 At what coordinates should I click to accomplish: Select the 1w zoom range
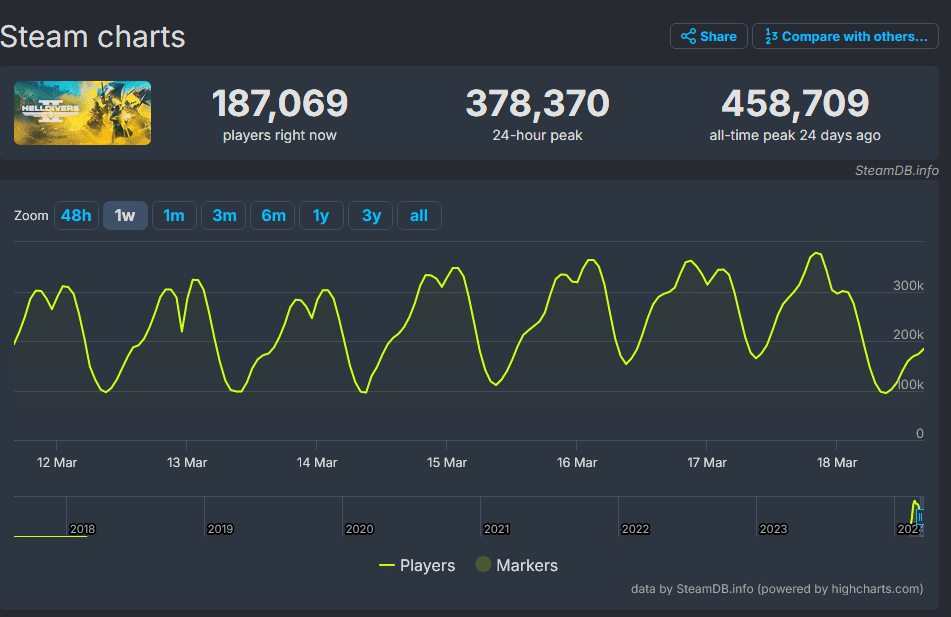(125, 215)
